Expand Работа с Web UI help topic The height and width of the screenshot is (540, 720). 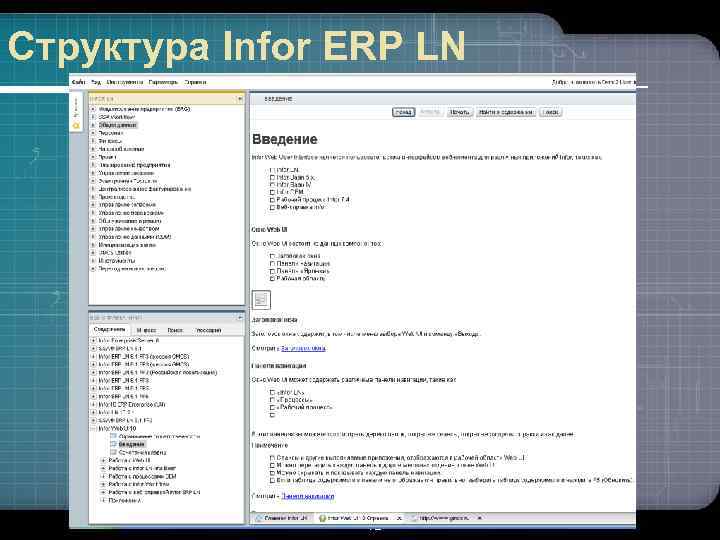(103, 460)
